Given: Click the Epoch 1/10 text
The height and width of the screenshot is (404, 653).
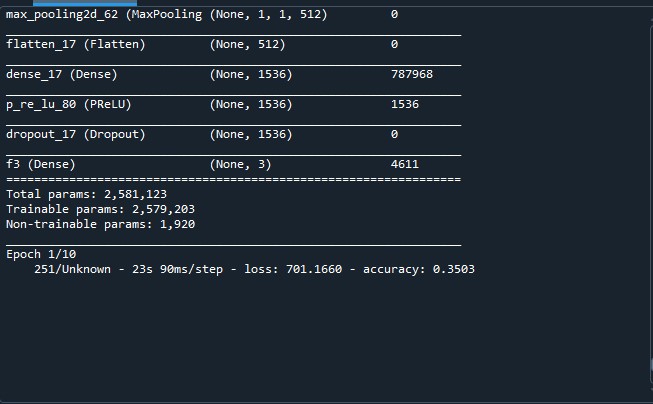Looking at the screenshot, I should pyautogui.click(x=38, y=254).
